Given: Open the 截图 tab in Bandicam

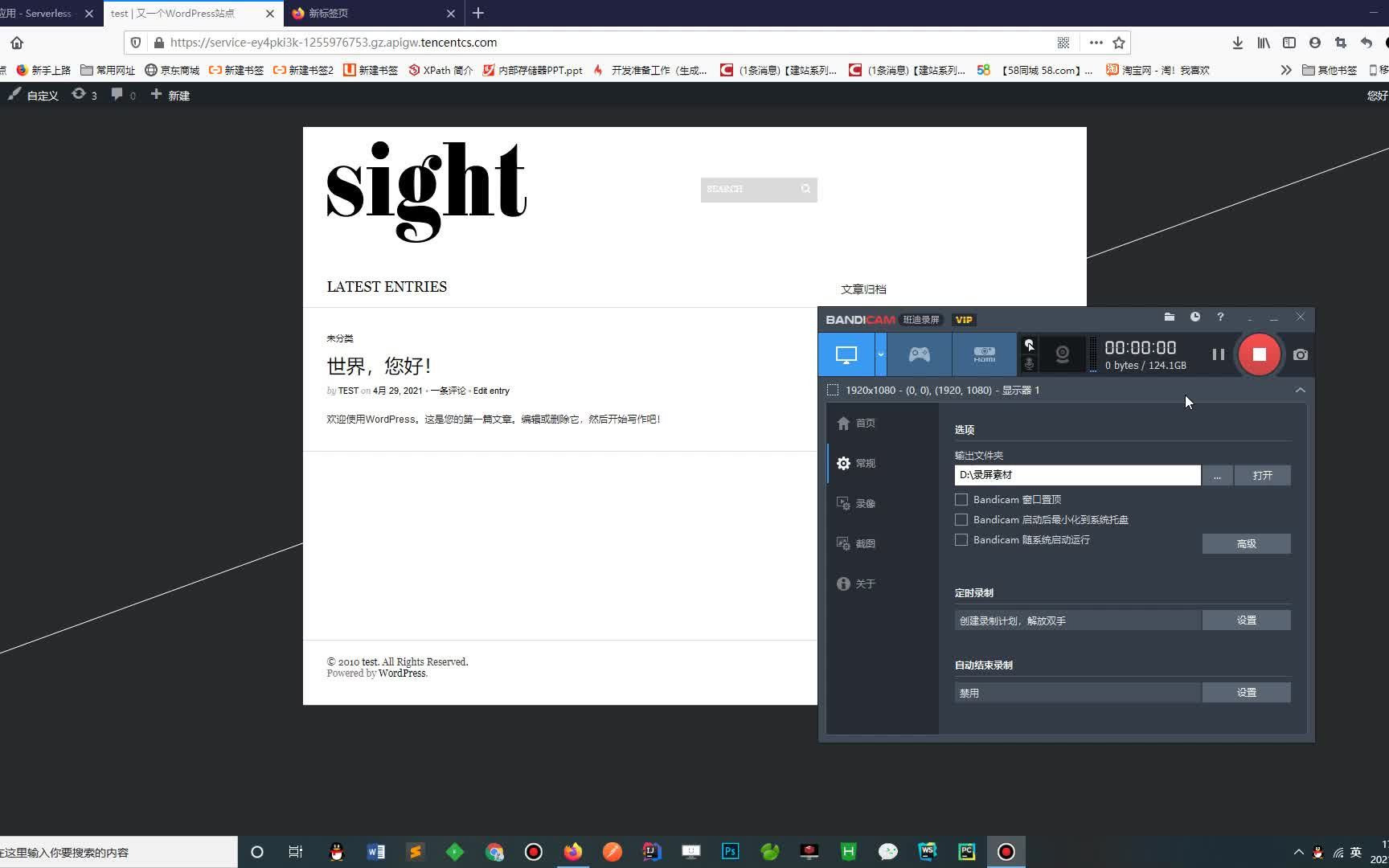Looking at the screenshot, I should [857, 543].
